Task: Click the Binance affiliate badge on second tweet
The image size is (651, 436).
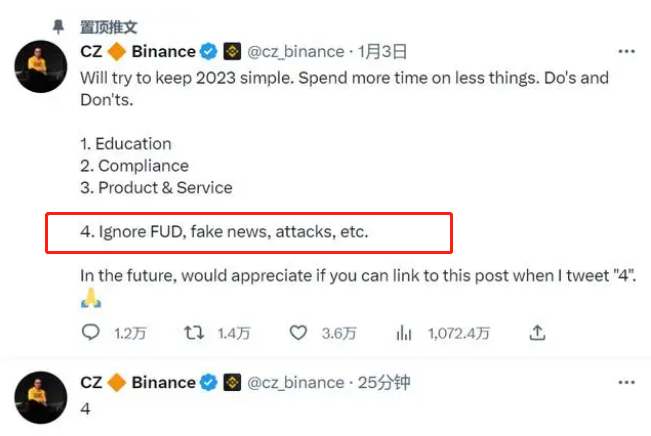Action: pos(232,382)
